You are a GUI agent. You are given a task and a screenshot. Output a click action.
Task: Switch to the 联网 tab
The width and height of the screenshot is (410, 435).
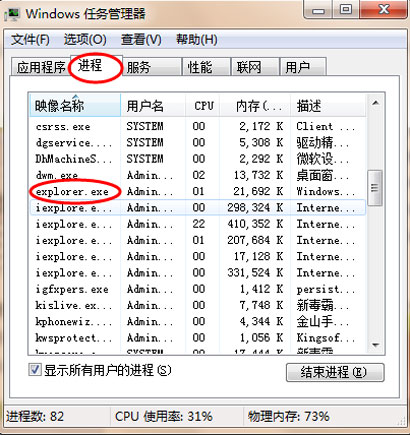point(255,67)
